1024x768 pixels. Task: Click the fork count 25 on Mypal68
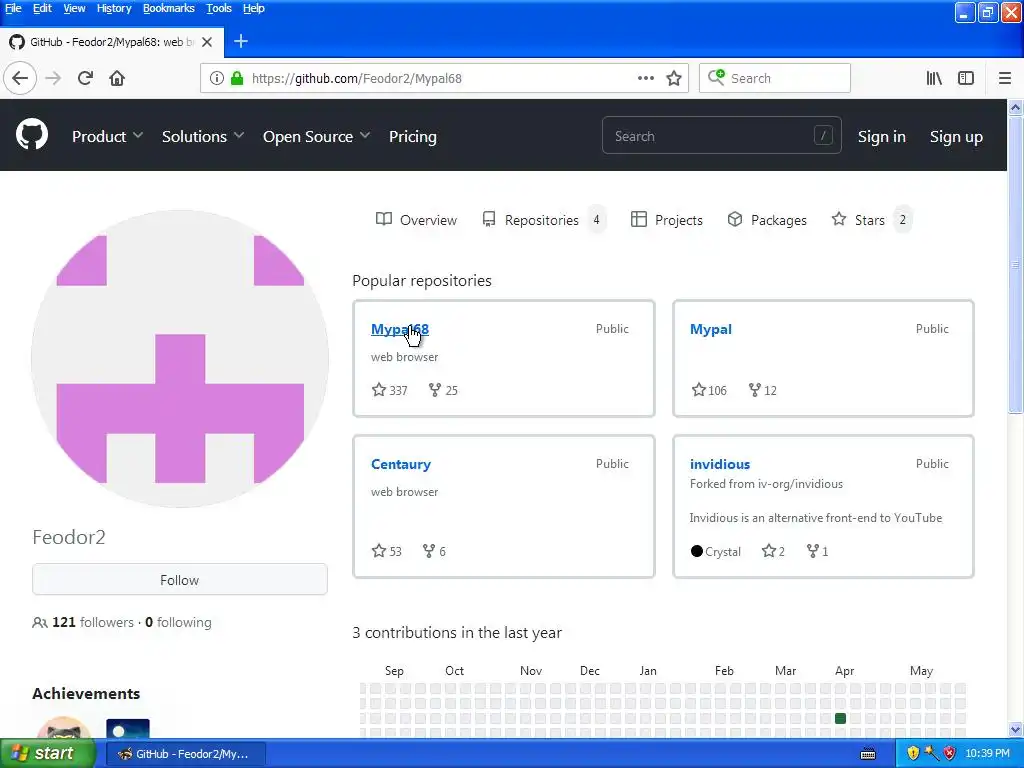click(x=443, y=390)
